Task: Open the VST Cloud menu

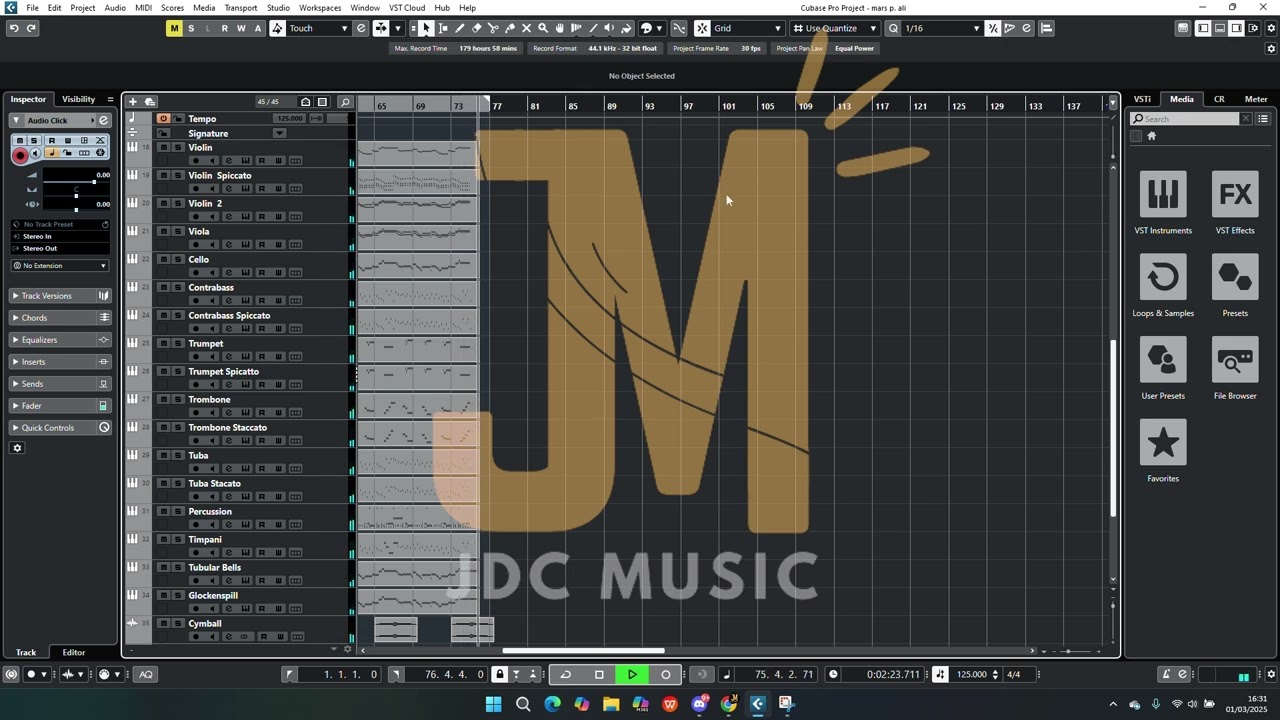Action: click(407, 7)
